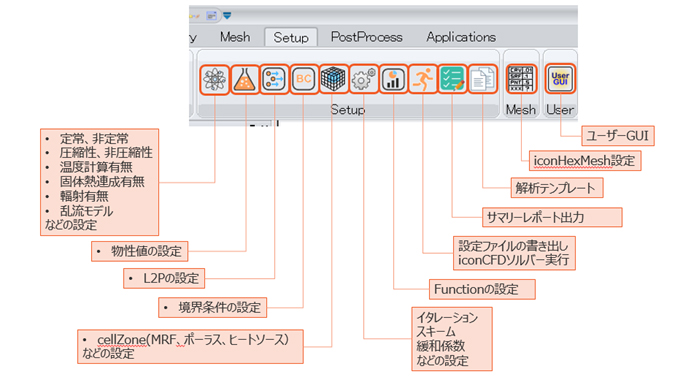Image resolution: width=675 pixels, height=377 pixels.
Task: Open the gear iteration scheme settings icon
Action: click(363, 80)
